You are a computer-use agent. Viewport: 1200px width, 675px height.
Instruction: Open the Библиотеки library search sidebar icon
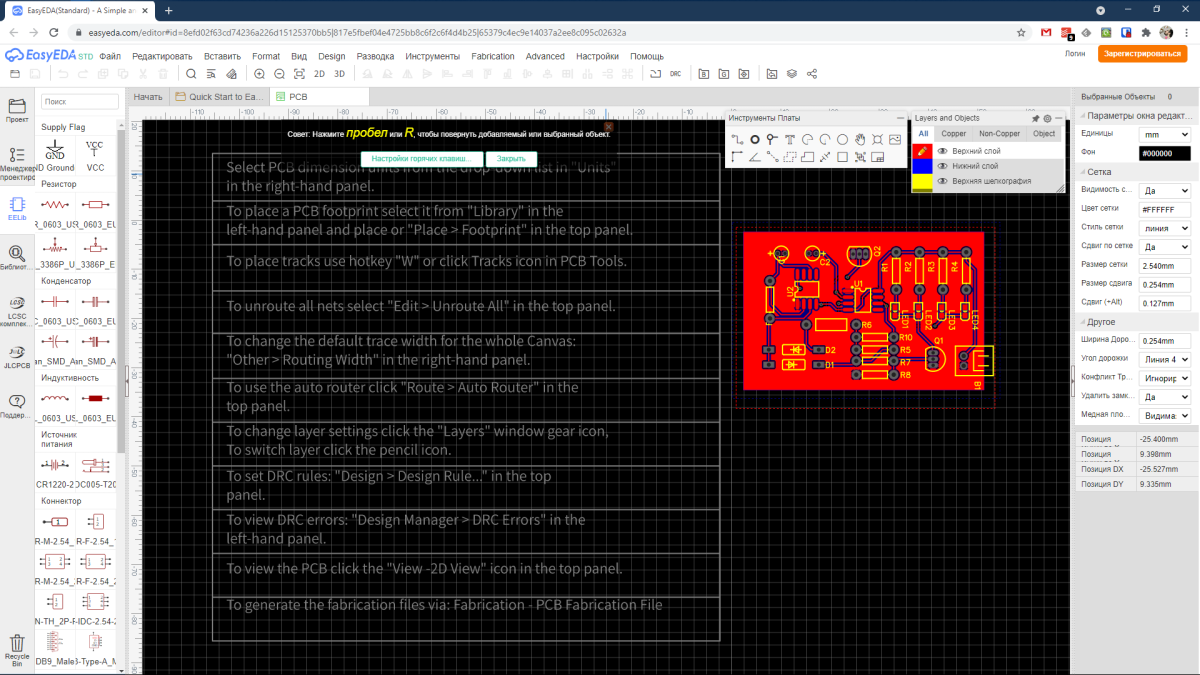click(17, 258)
